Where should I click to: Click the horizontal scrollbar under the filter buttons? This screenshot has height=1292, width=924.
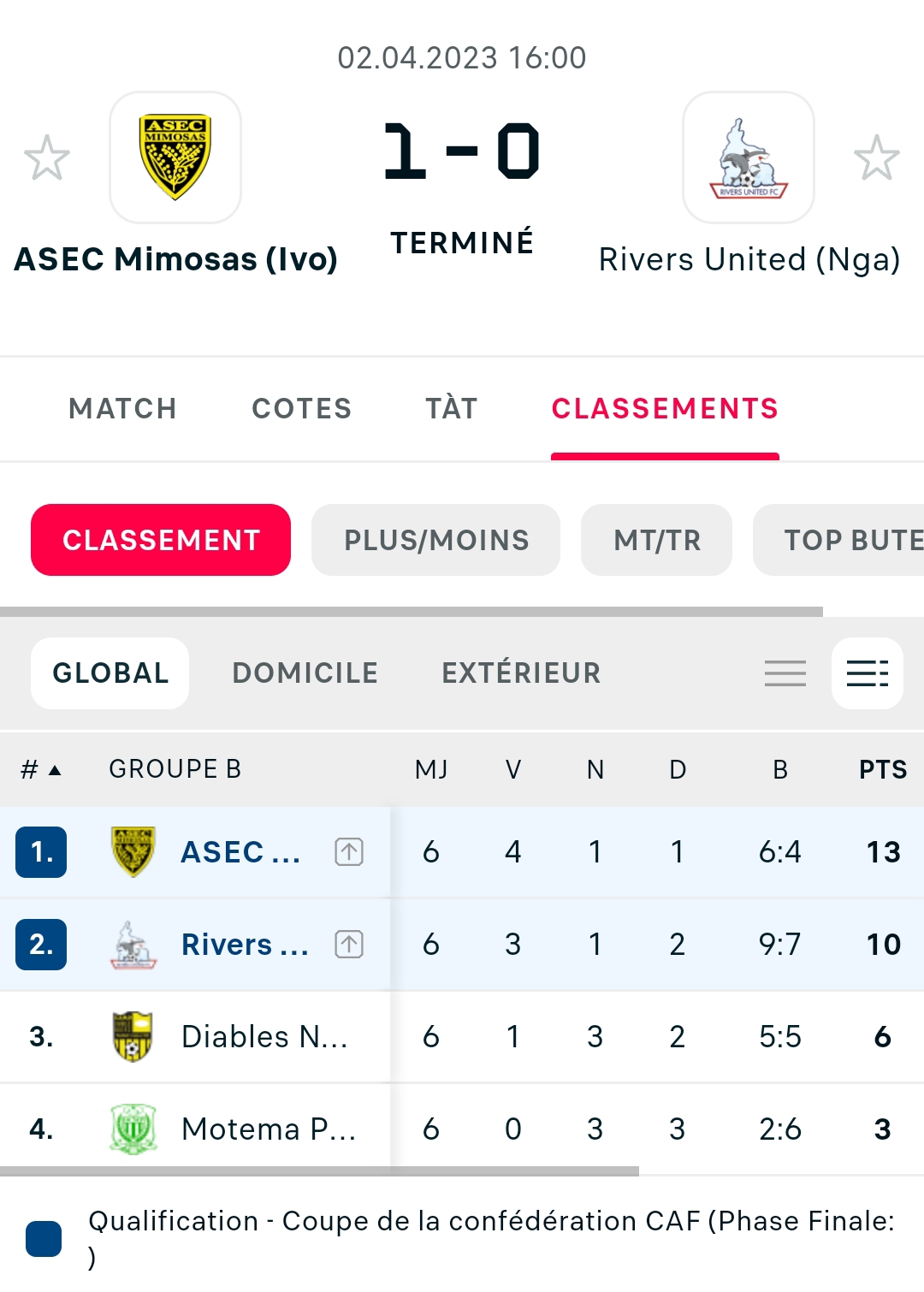tap(412, 612)
